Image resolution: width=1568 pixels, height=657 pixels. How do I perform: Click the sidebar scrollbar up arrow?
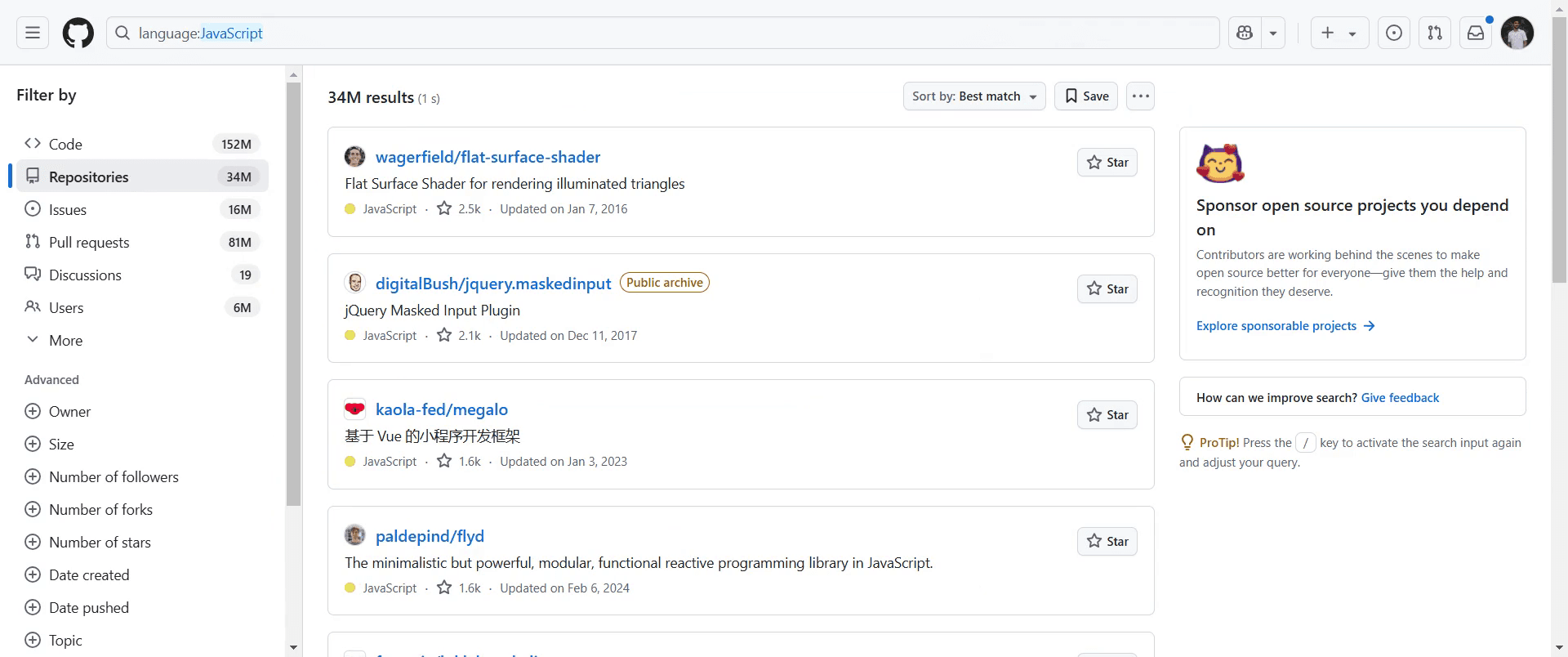[x=293, y=75]
